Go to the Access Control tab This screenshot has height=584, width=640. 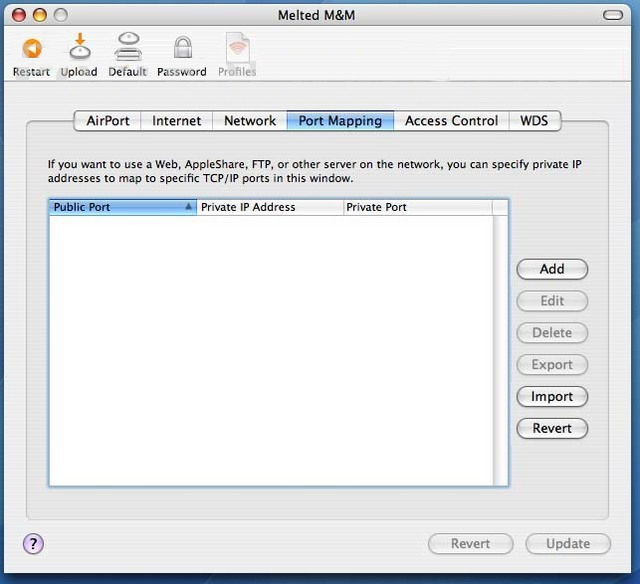(x=451, y=121)
